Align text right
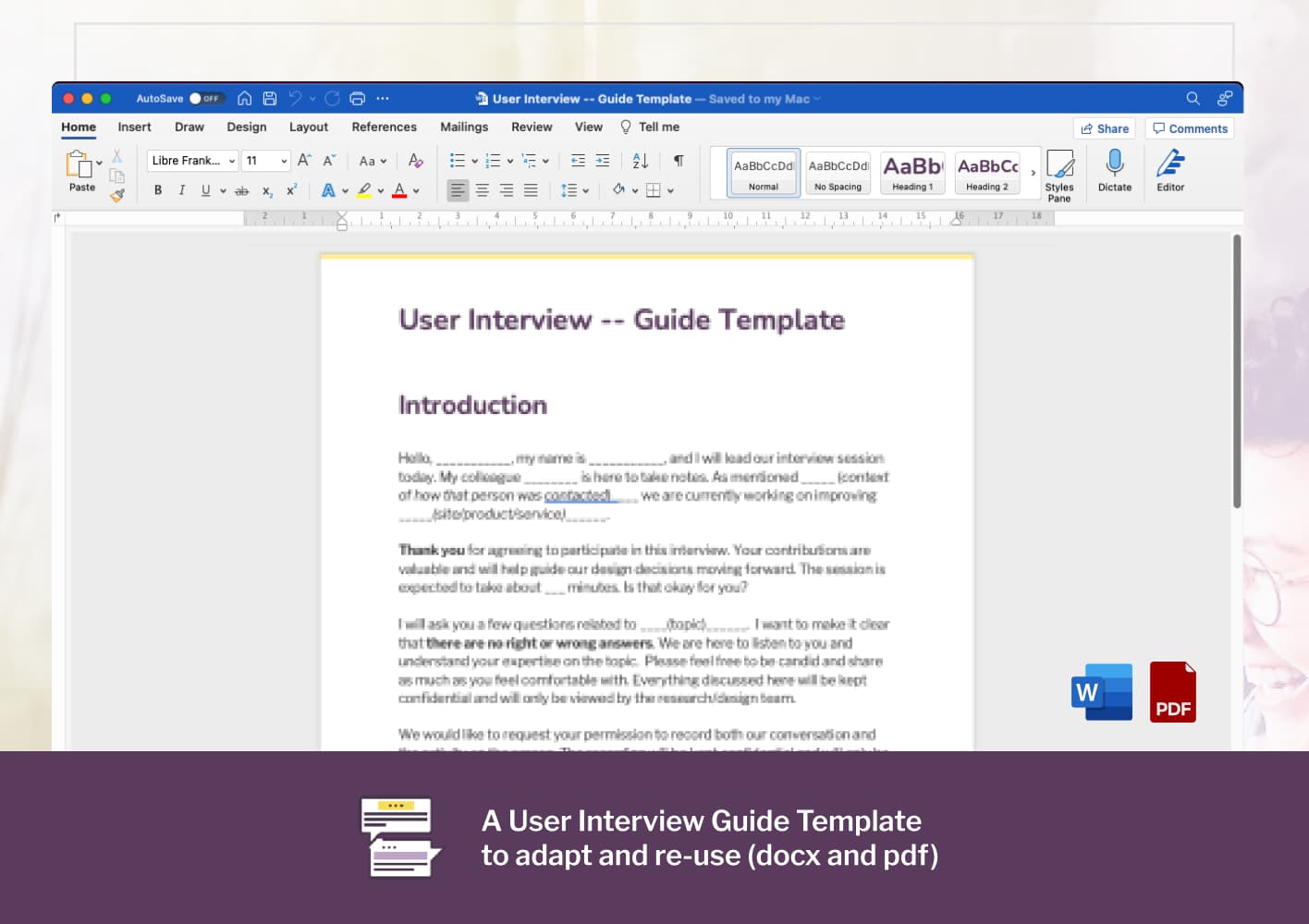1309x924 pixels. point(507,190)
